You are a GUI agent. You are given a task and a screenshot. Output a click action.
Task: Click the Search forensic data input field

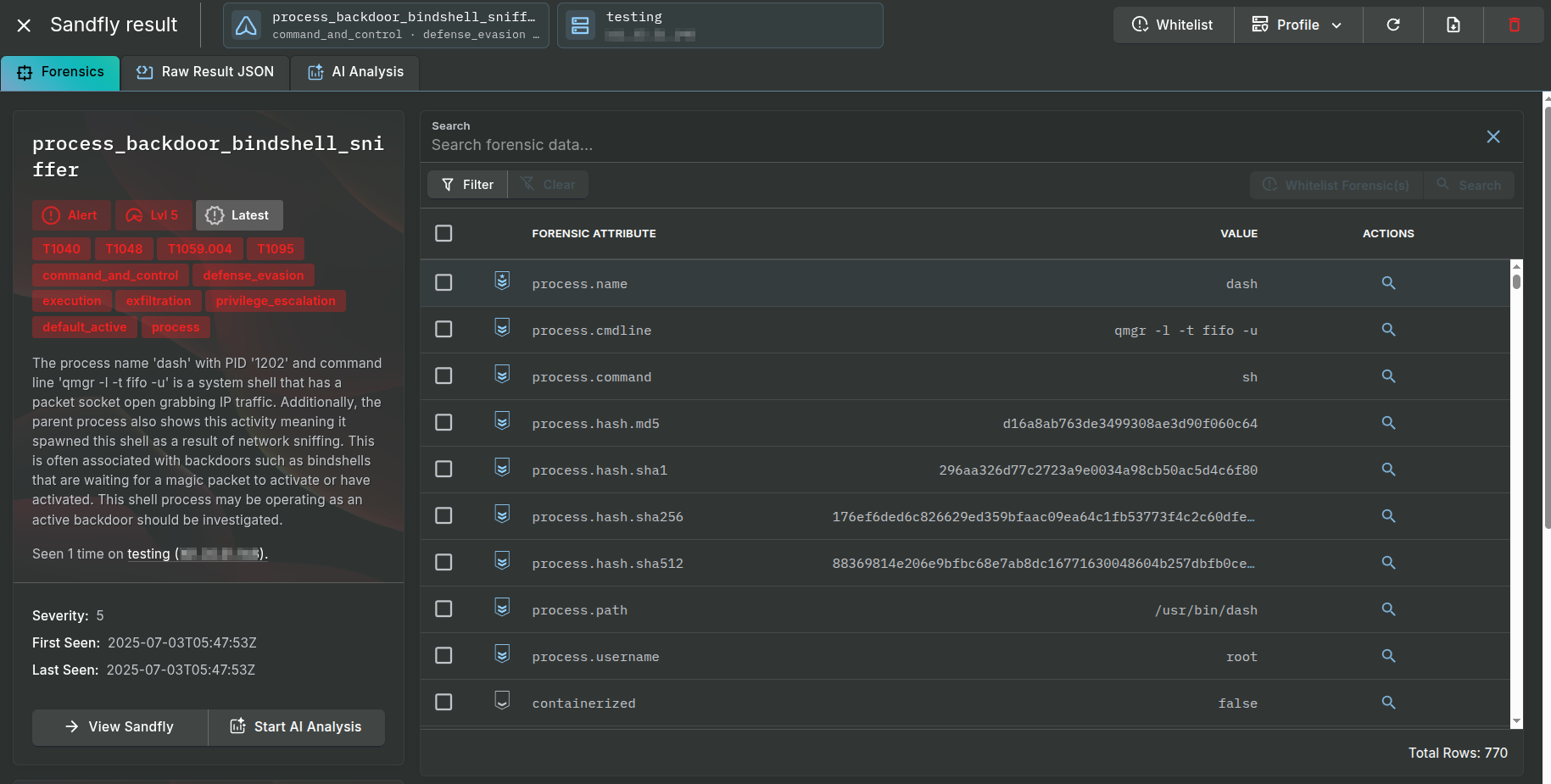950,145
